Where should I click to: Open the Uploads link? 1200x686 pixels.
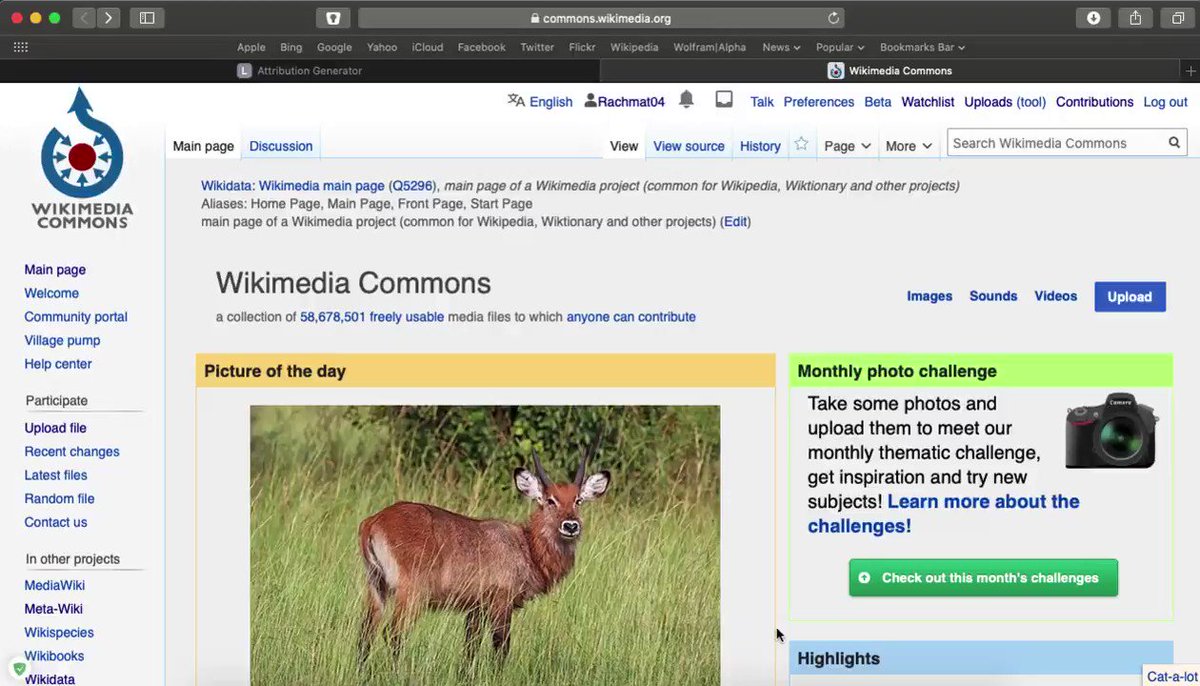(x=988, y=102)
